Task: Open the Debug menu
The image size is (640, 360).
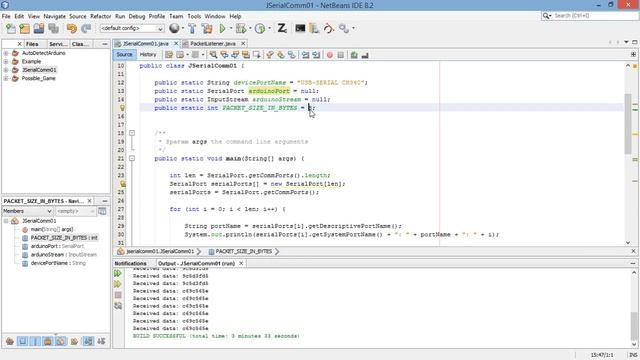Action: pos(137,16)
